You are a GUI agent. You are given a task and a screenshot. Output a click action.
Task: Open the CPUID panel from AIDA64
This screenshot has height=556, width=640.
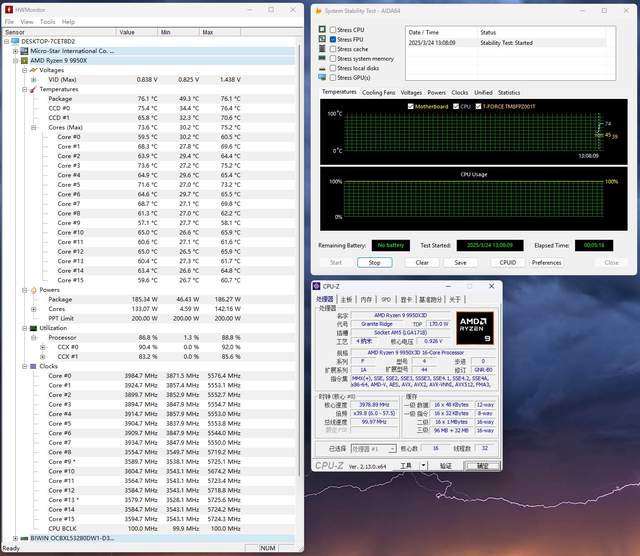pos(508,262)
